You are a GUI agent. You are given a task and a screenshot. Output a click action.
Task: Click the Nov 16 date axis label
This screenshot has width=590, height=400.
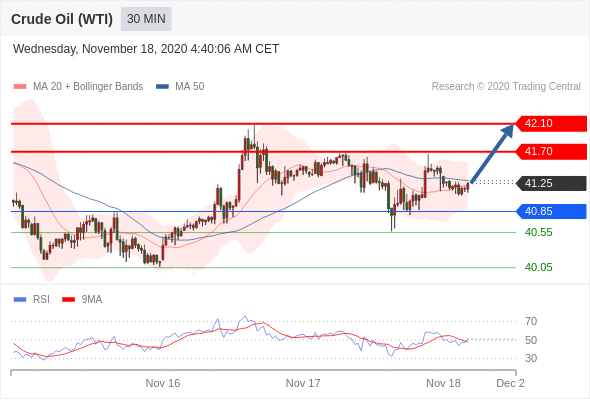163,383
